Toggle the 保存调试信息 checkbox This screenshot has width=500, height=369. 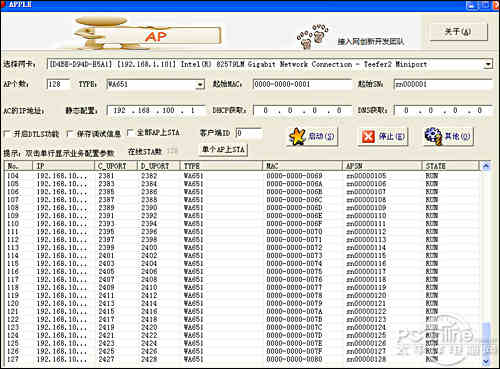[69, 134]
